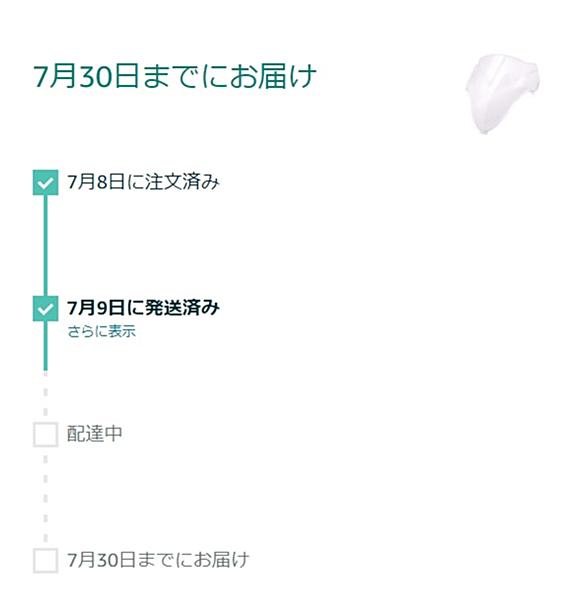Open the white product thumbnail image
Image resolution: width=586 pixels, height=591 pixels.
pos(502,94)
